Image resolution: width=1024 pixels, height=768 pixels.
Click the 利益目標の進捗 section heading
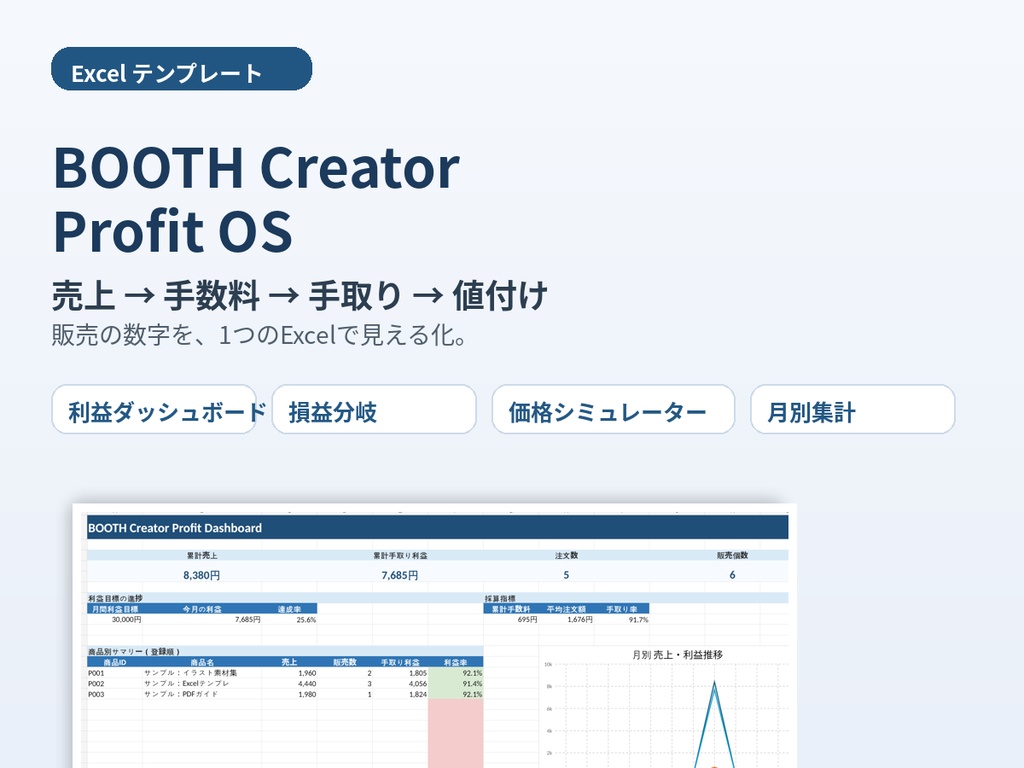[116, 598]
